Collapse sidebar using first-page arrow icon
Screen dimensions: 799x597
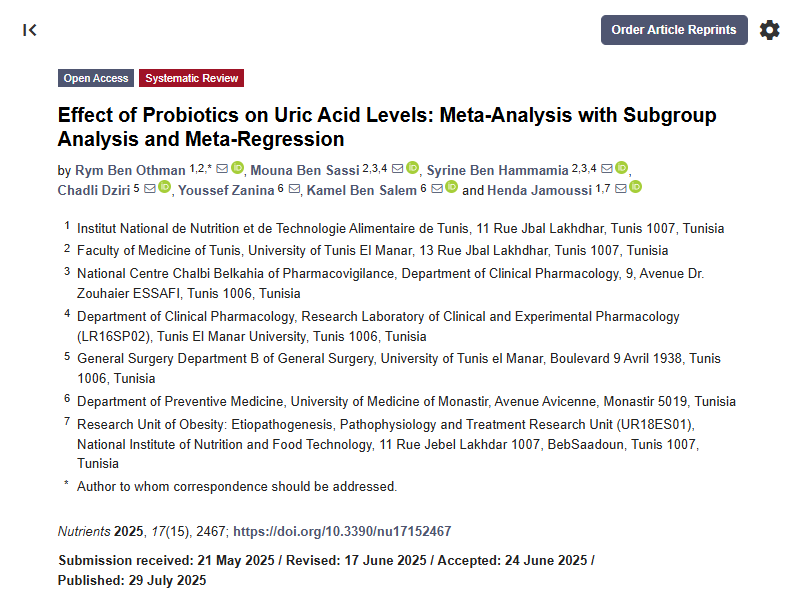[30, 30]
